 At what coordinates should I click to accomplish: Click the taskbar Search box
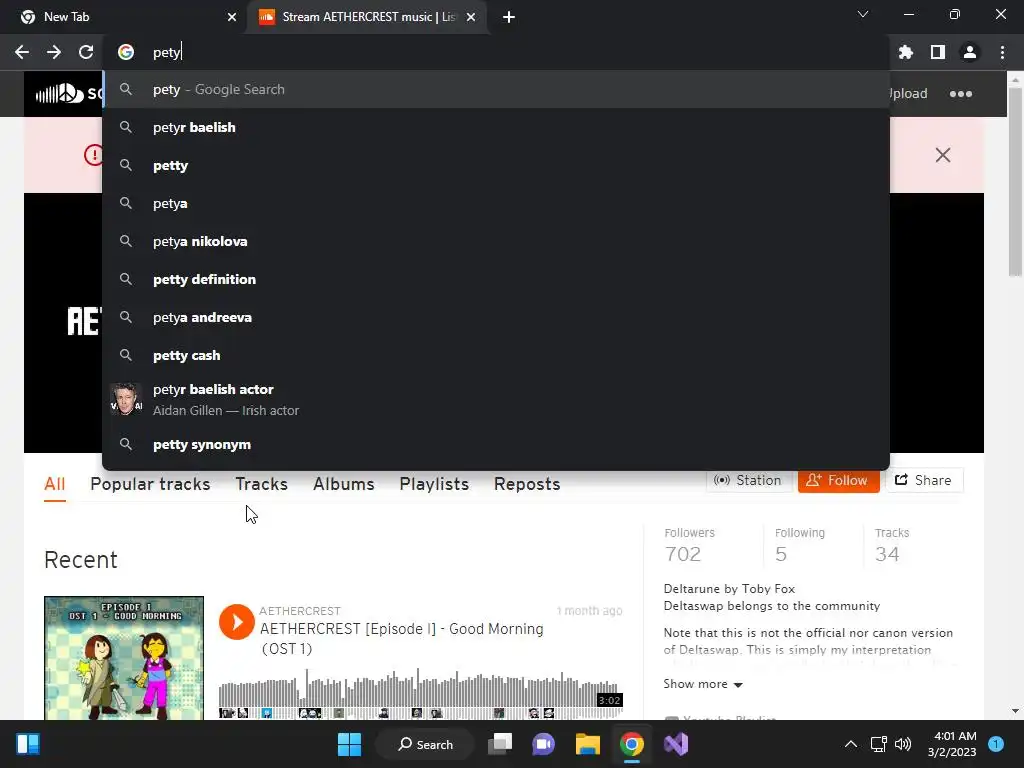pos(425,744)
